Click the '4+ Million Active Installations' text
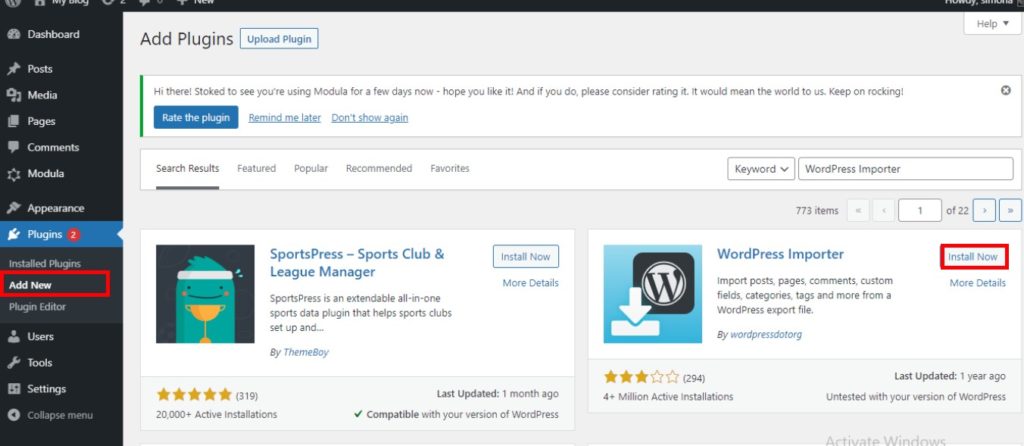This screenshot has height=446, width=1024. click(669, 396)
